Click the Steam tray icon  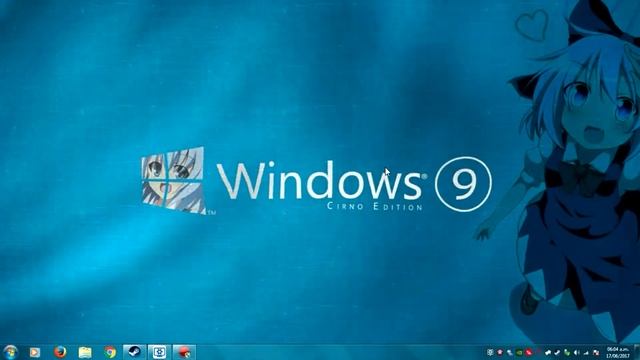pyautogui.click(x=558, y=352)
